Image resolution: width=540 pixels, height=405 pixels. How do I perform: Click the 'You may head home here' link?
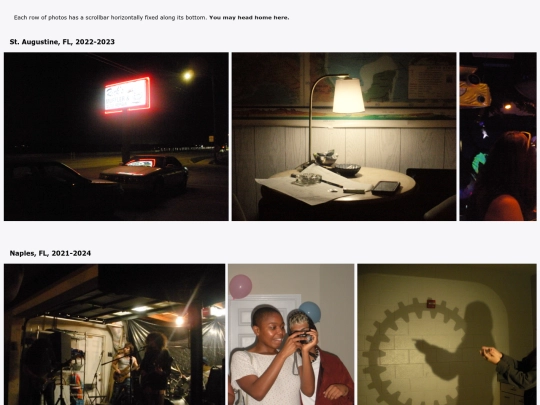click(249, 18)
